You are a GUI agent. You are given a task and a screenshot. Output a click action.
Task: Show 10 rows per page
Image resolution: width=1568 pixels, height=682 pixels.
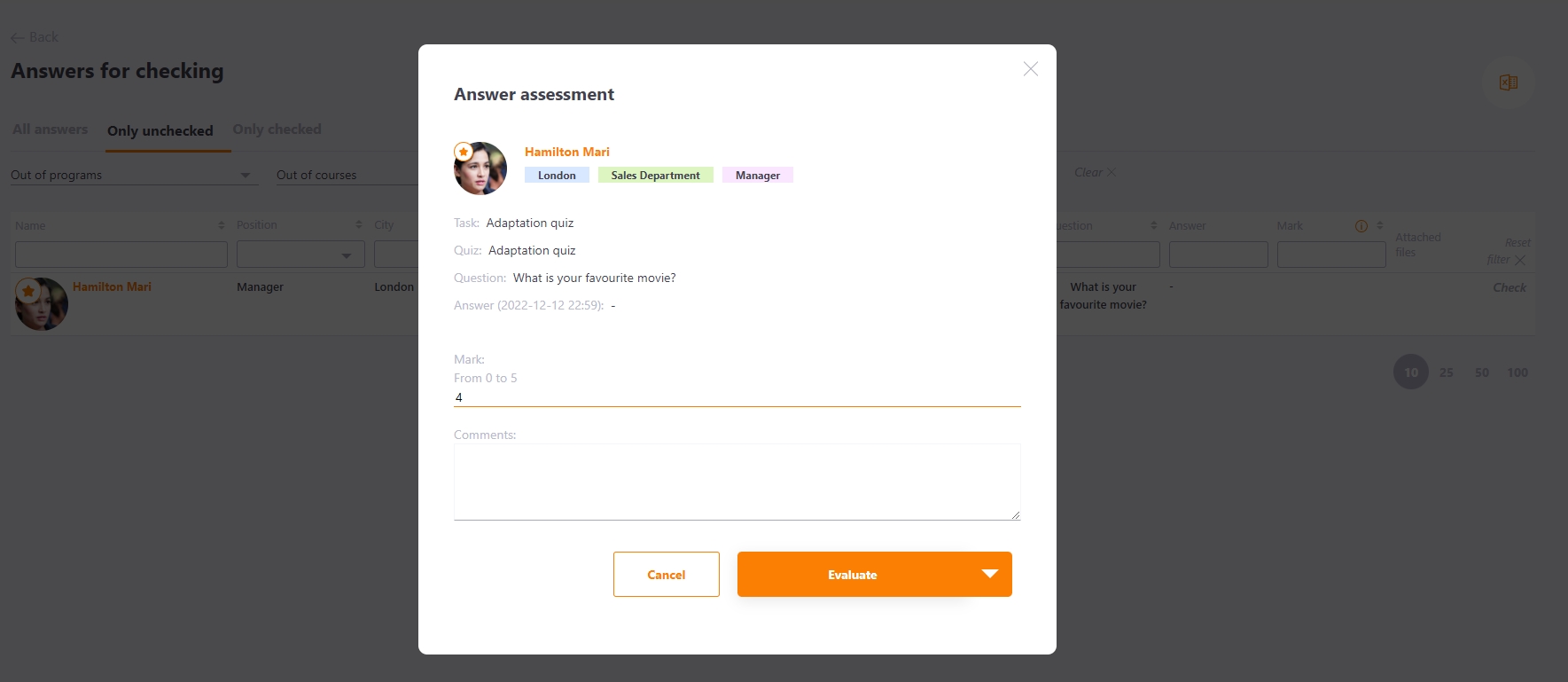[x=1411, y=372]
